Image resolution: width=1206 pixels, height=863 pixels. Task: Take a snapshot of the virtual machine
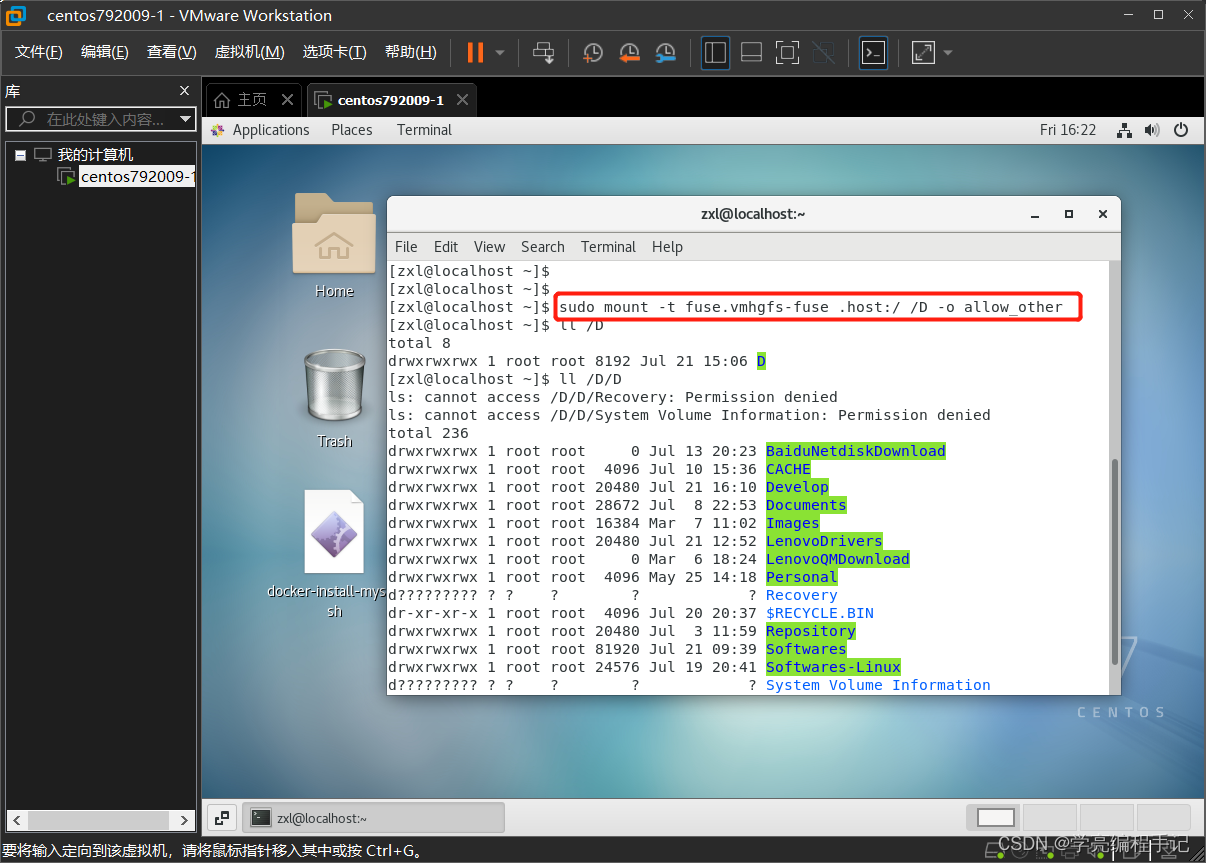click(592, 52)
